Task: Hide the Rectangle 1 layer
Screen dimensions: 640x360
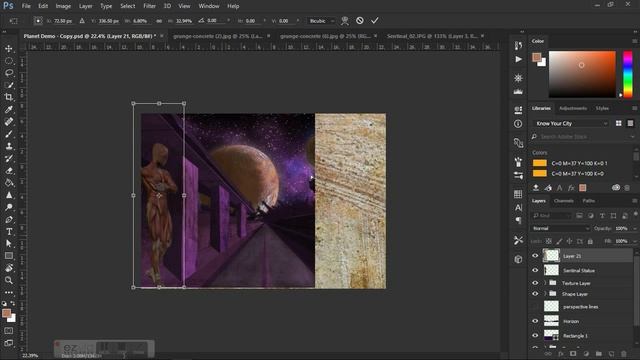Action: (535, 336)
